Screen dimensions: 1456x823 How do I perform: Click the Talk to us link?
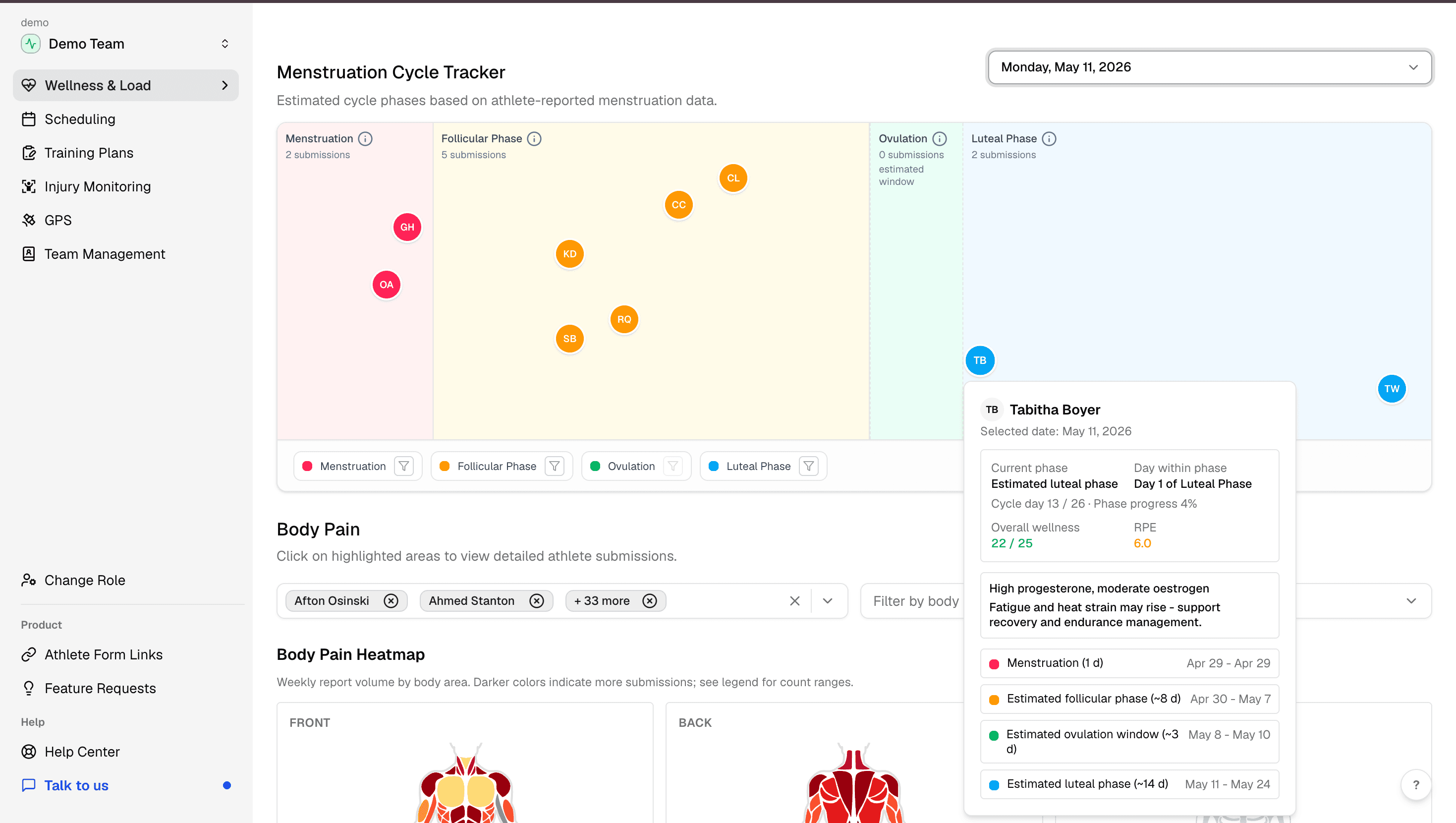click(76, 786)
